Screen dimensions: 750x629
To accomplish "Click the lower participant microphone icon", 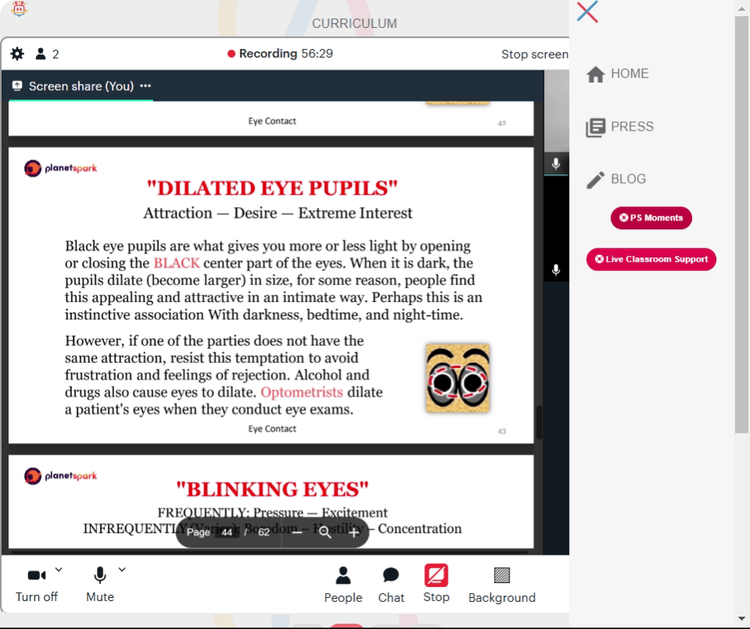I will [556, 270].
